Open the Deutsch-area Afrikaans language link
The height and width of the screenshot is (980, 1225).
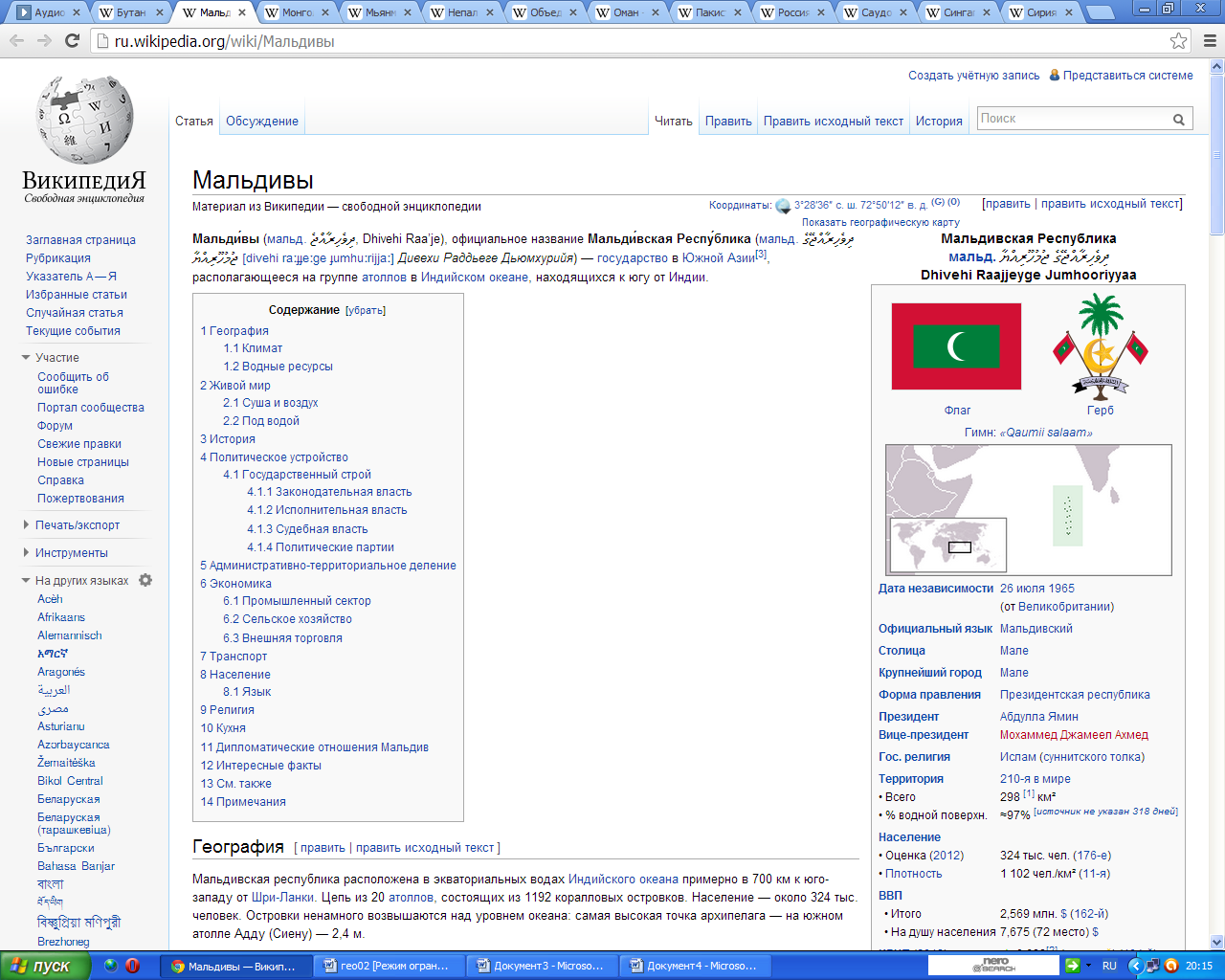(x=61, y=617)
